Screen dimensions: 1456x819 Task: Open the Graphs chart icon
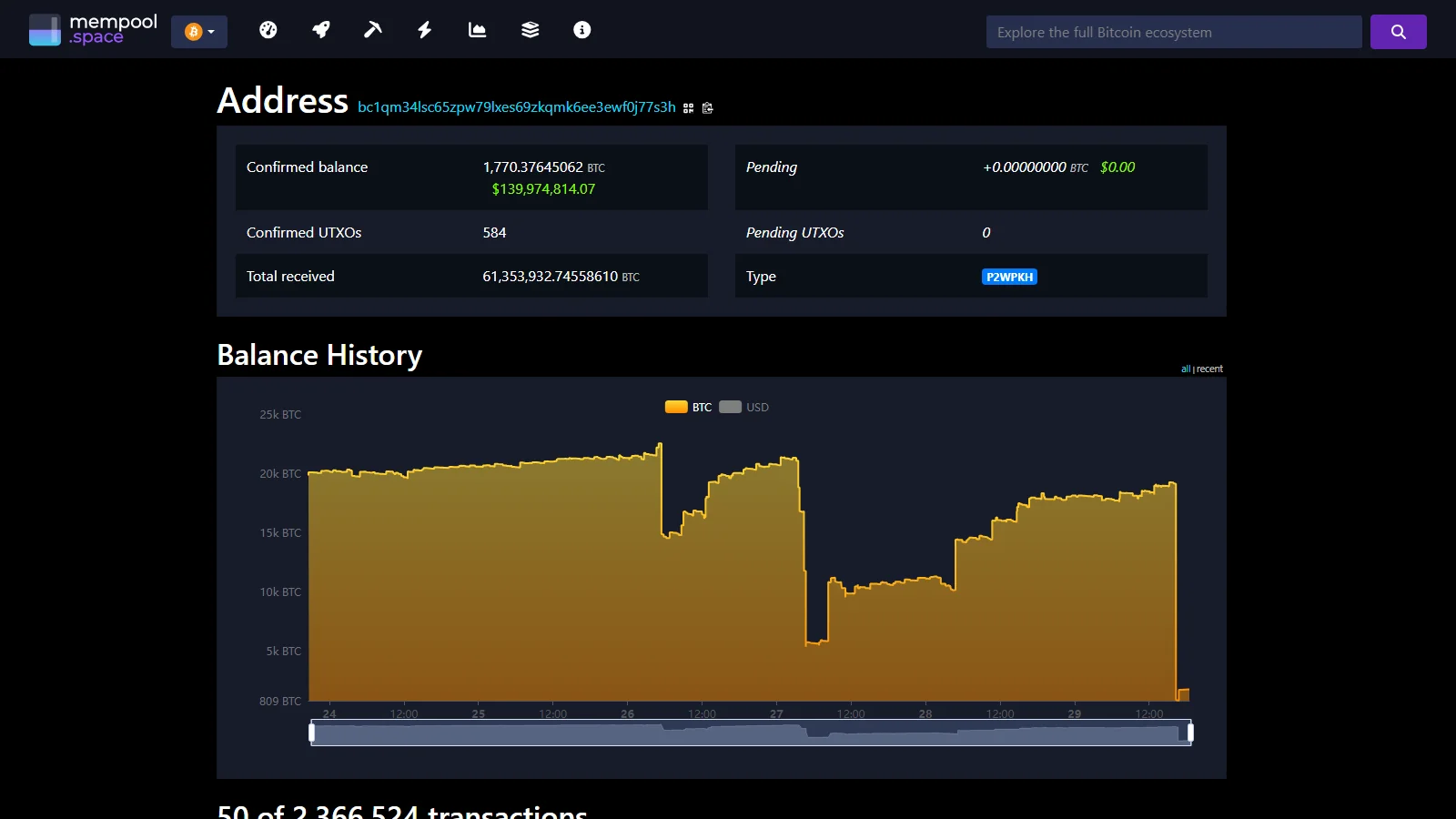[477, 30]
